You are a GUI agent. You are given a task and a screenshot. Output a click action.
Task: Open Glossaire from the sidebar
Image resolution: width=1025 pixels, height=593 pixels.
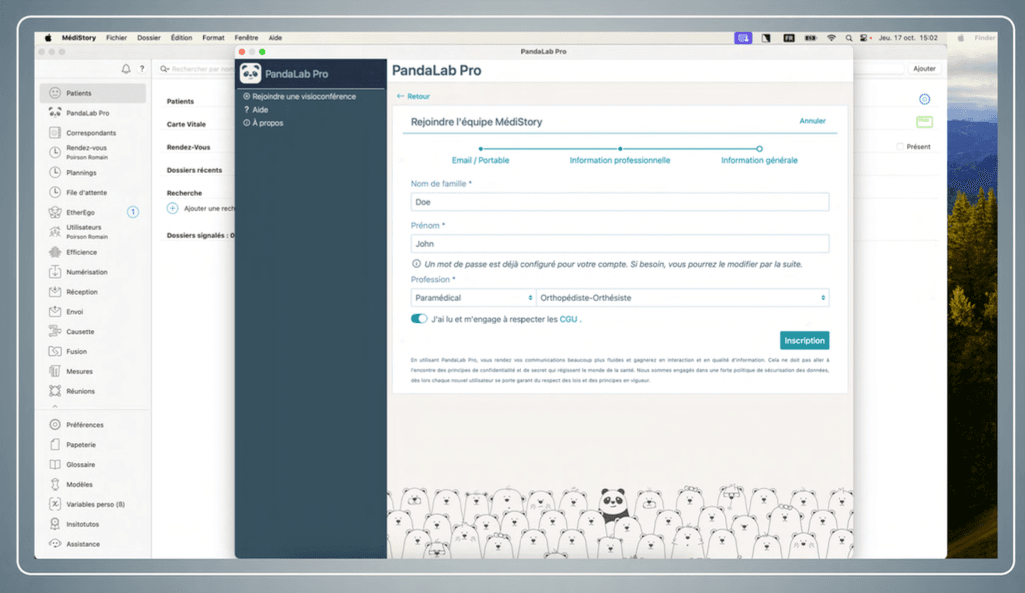pyautogui.click(x=80, y=465)
